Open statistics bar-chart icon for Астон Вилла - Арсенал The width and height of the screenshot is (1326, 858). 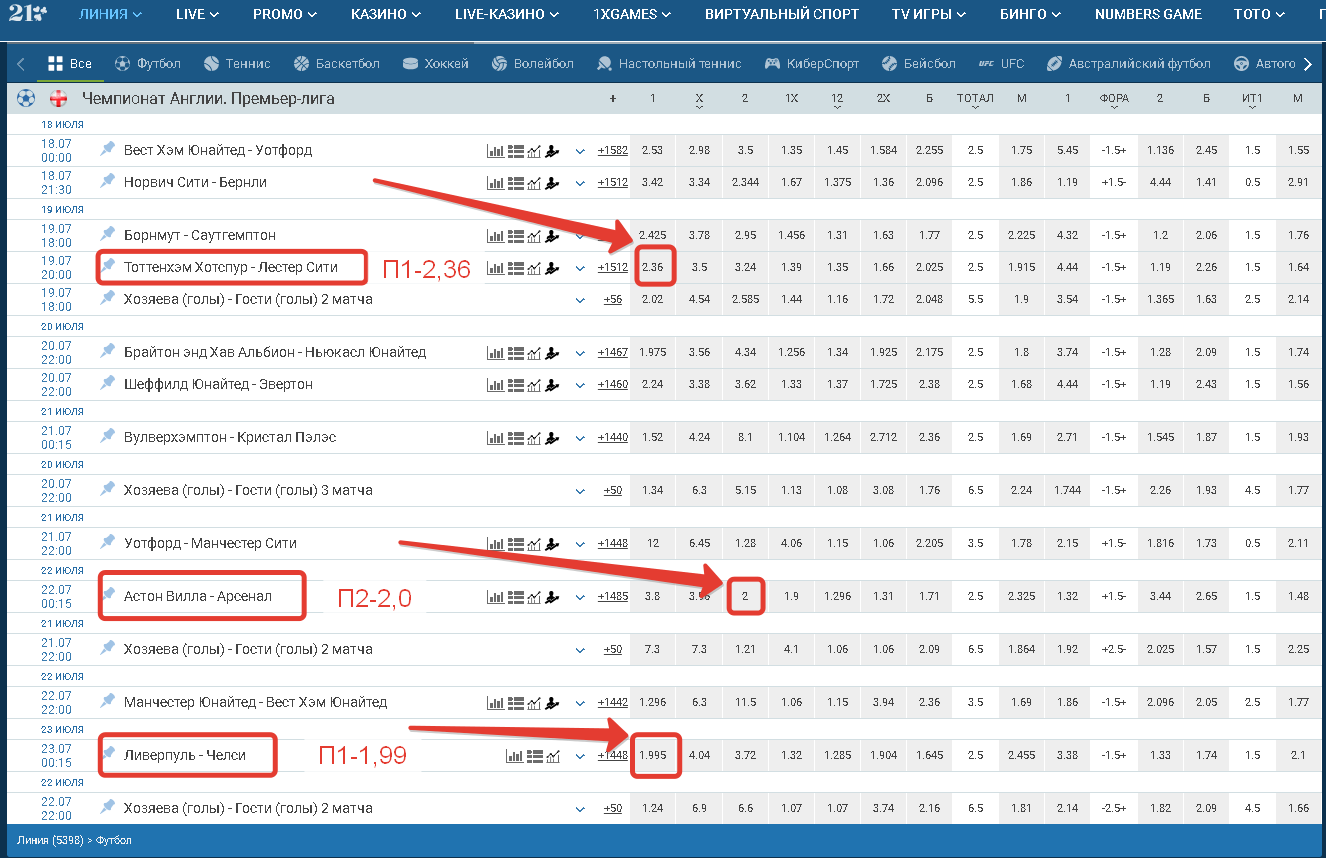click(495, 597)
